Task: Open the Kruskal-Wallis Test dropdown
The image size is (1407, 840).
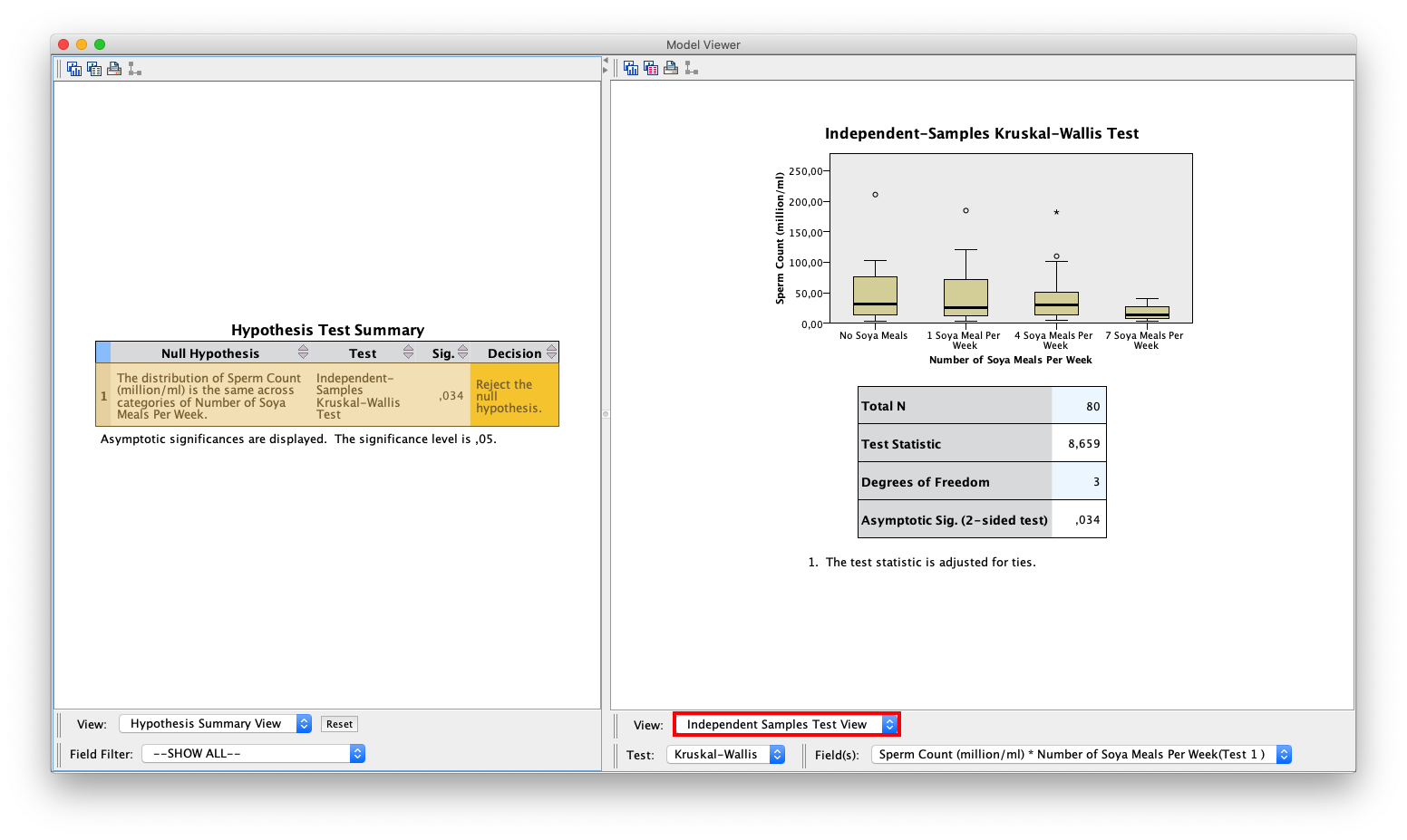Action: pos(726,755)
